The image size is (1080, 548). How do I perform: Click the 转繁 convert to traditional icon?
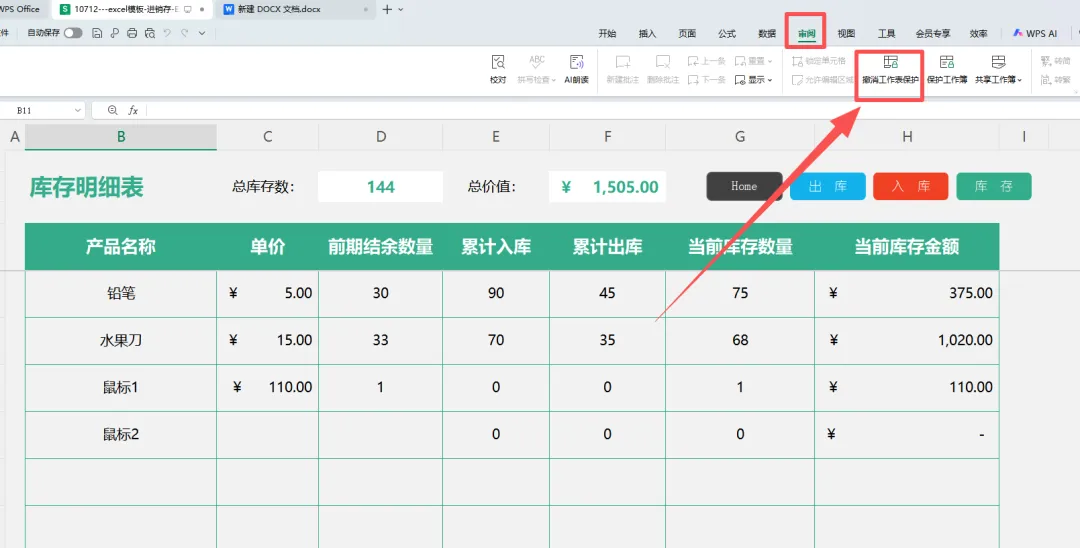[x=1056, y=80]
